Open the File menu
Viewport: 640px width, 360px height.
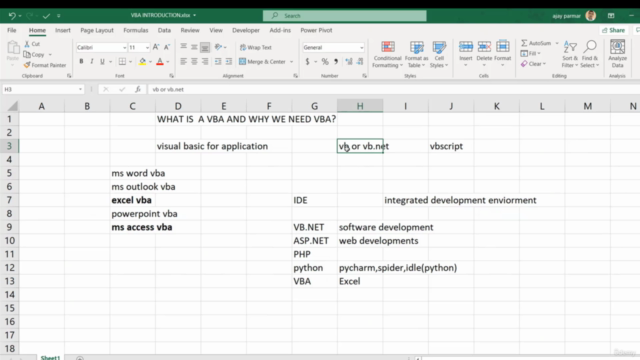point(12,30)
